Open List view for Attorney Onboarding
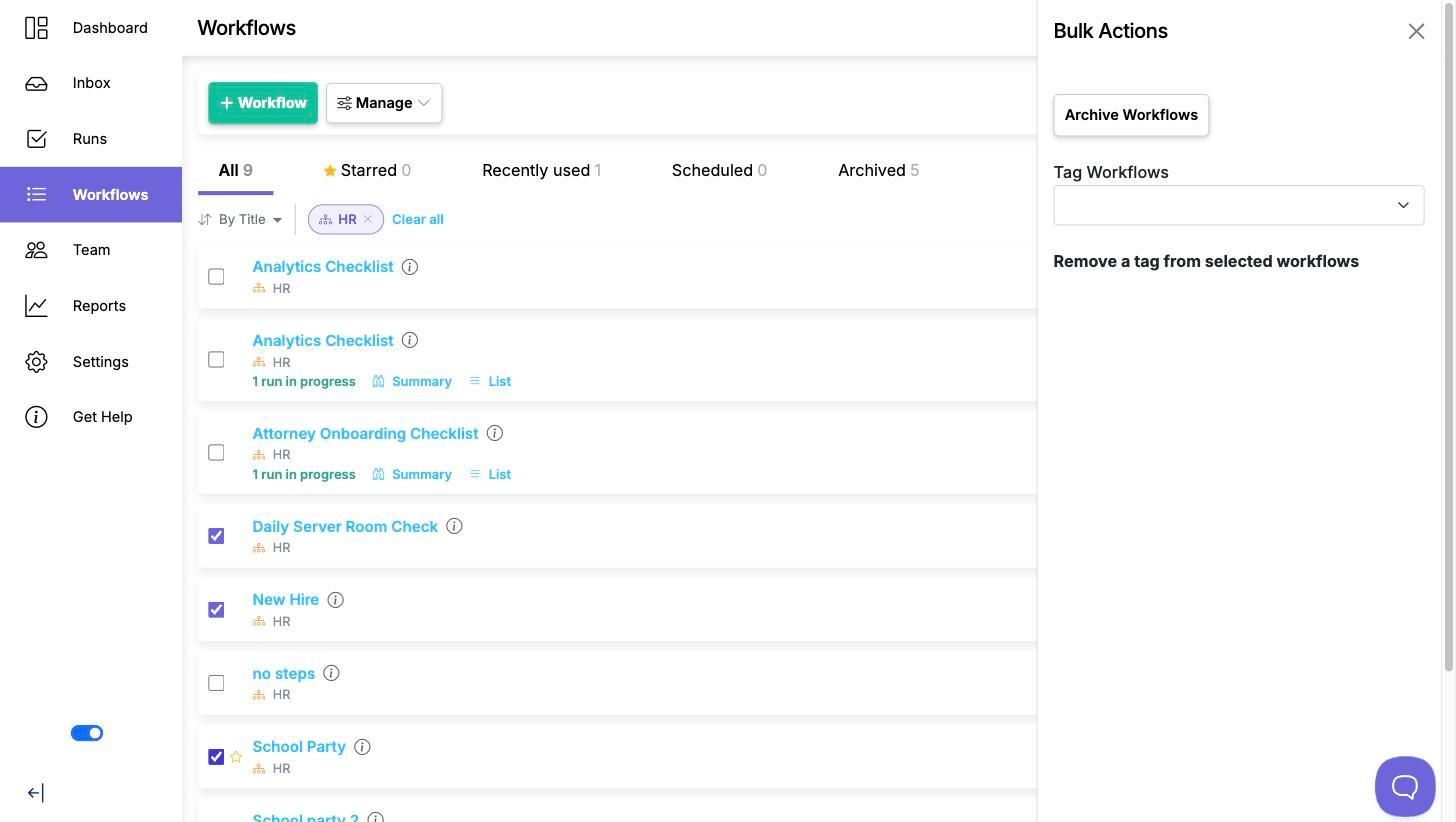Viewport: 1456px width, 822px height. point(490,475)
